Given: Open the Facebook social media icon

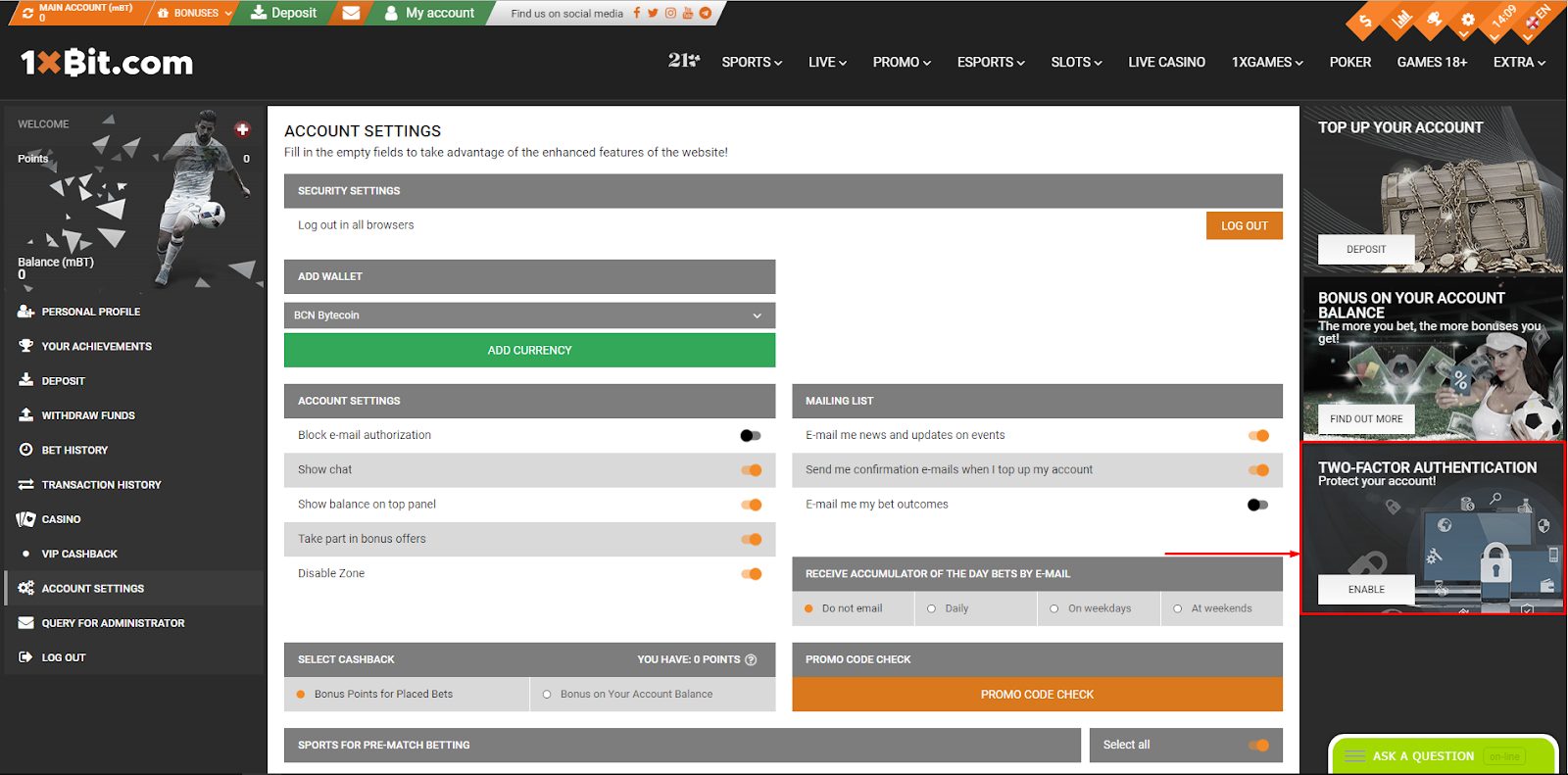Looking at the screenshot, I should [637, 13].
